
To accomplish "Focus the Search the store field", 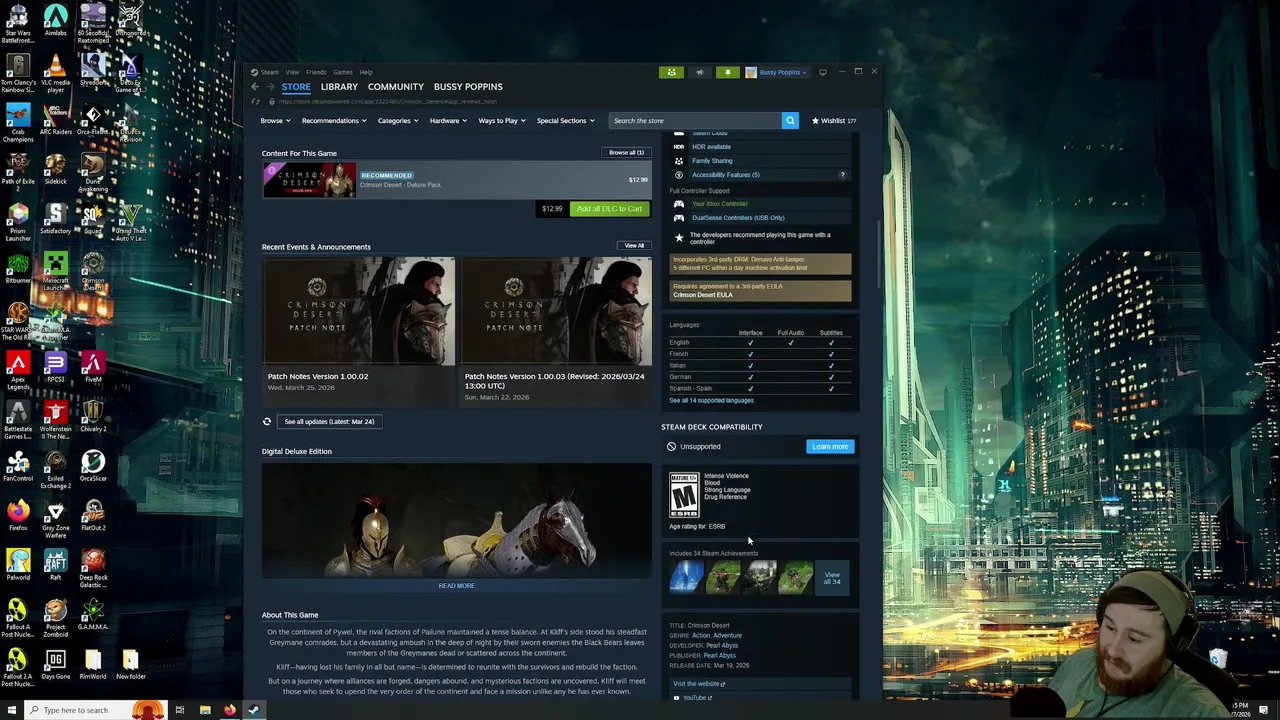I will pyautogui.click(x=695, y=121).
